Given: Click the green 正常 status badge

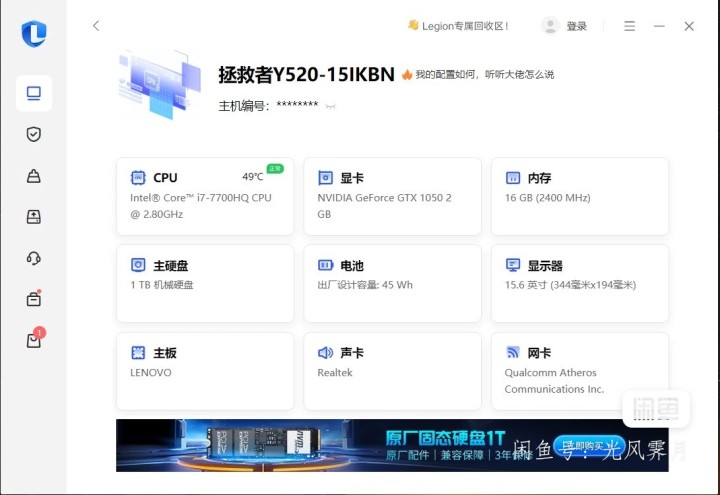Looking at the screenshot, I should 275,169.
